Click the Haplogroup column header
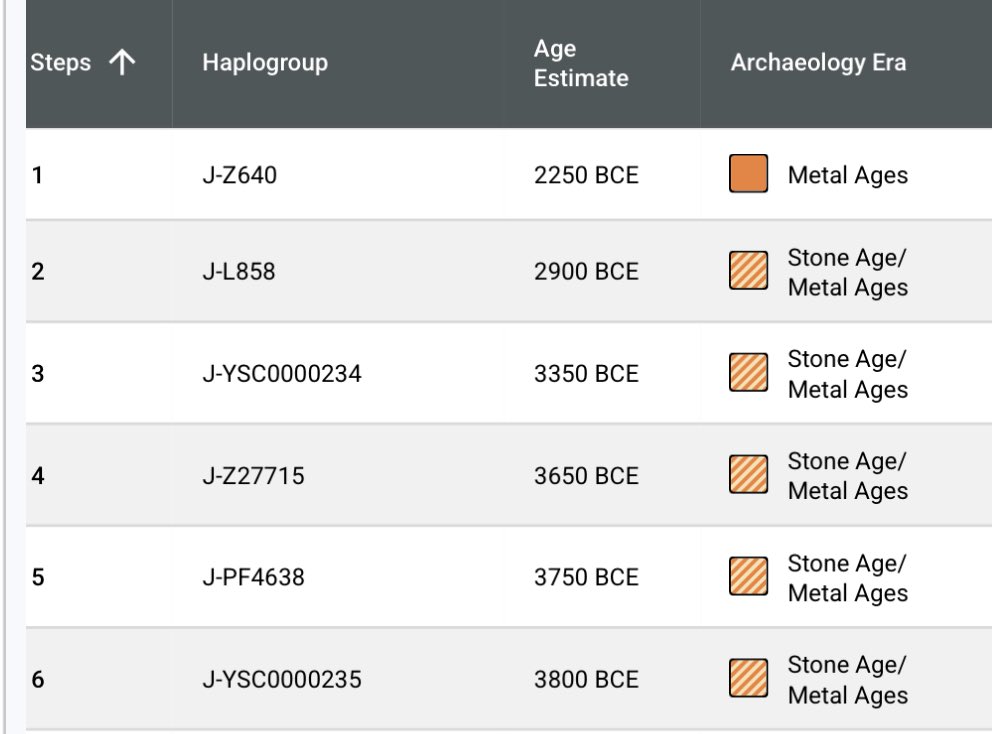Viewport: 992px width, 734px height. click(x=265, y=64)
